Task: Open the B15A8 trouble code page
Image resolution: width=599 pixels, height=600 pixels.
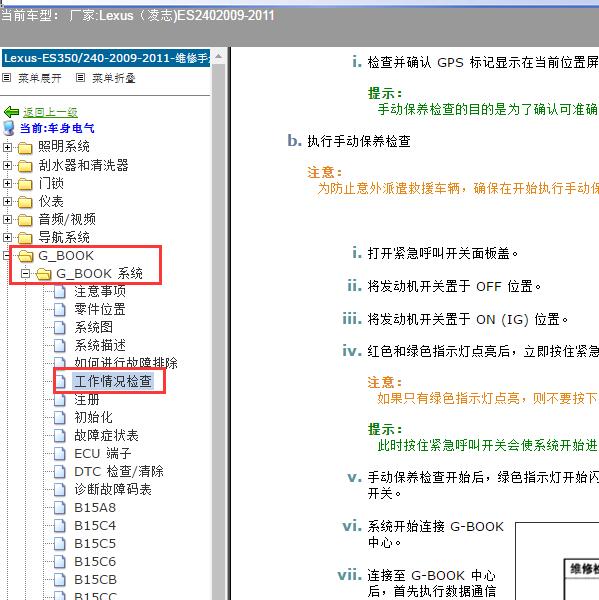Action: coord(95,507)
